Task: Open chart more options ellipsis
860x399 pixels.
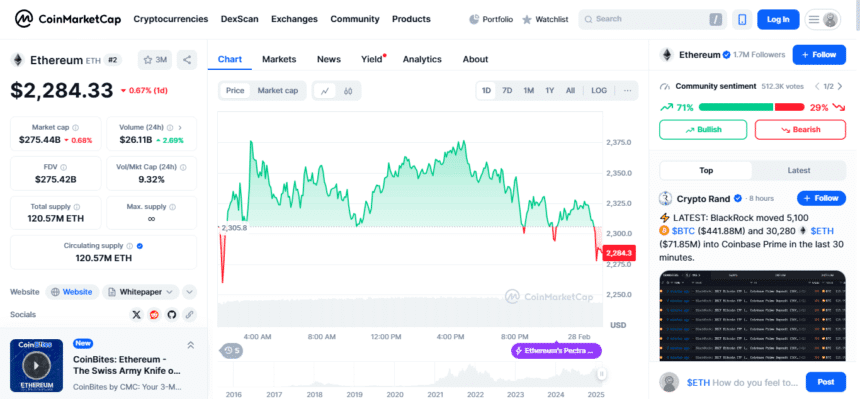Action: tap(627, 91)
